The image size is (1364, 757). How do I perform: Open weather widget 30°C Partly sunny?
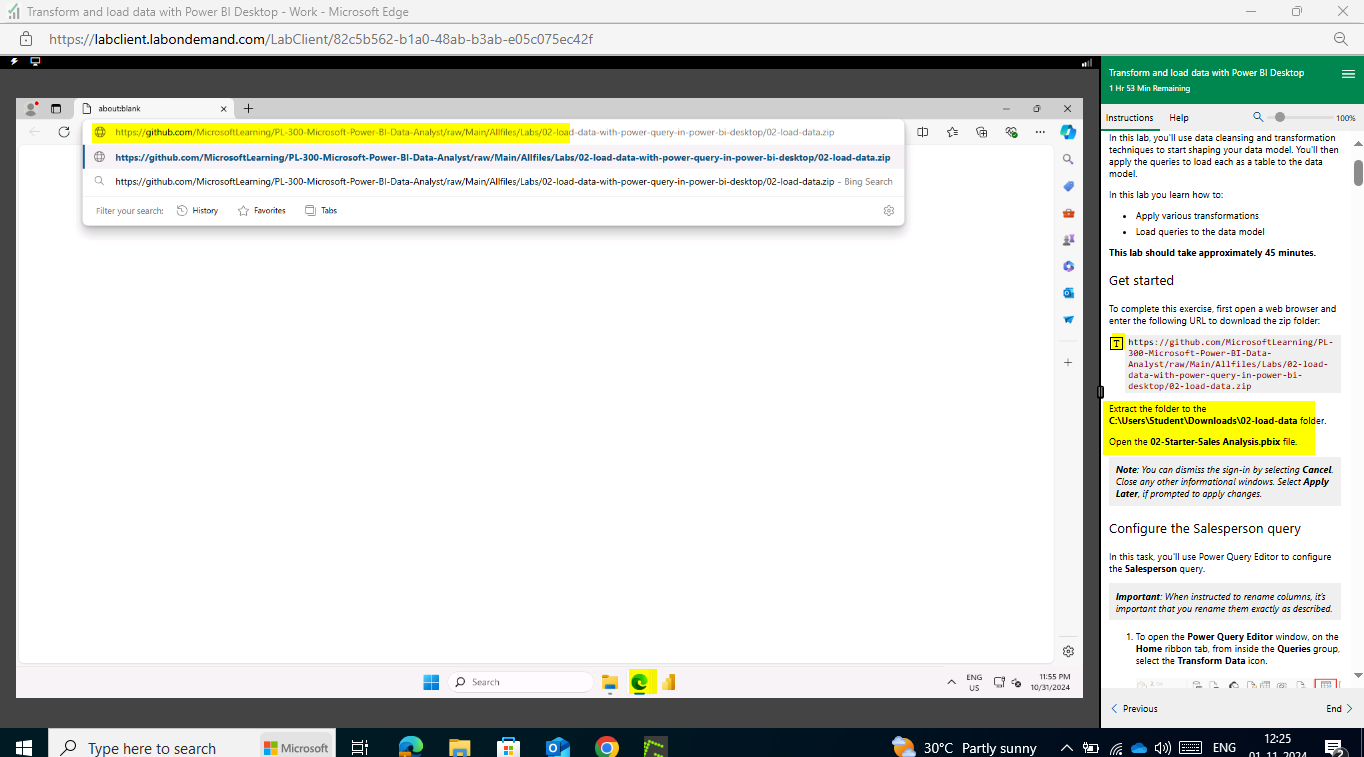click(964, 747)
